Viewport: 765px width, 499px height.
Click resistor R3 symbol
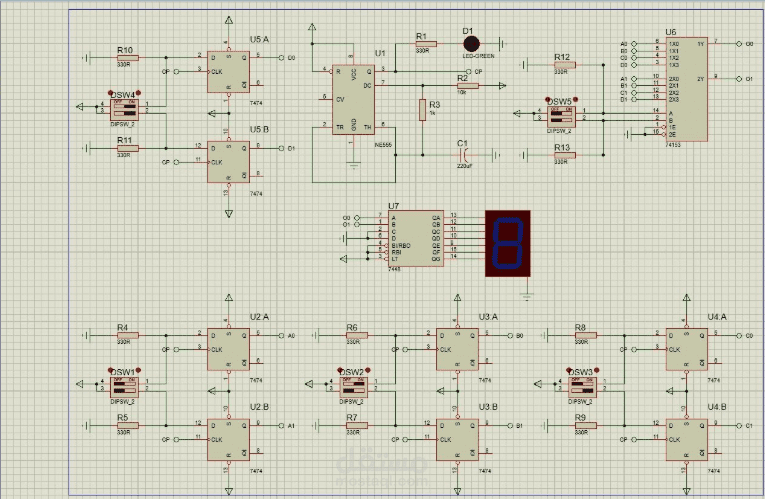point(423,110)
